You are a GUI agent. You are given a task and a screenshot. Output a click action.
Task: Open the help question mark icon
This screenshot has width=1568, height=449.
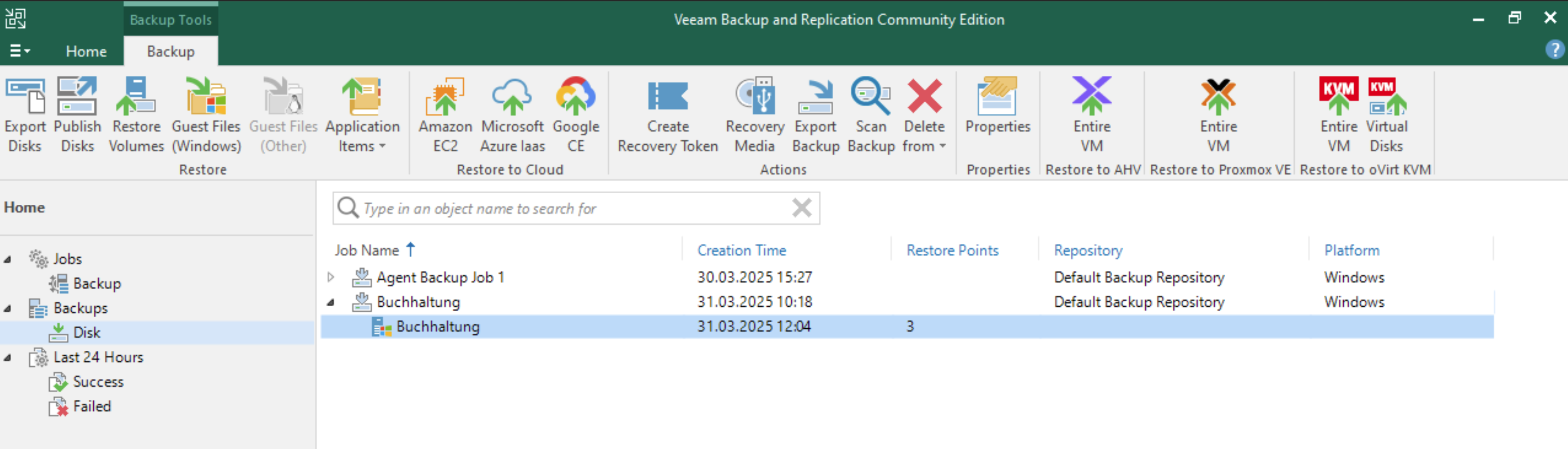(x=1555, y=49)
